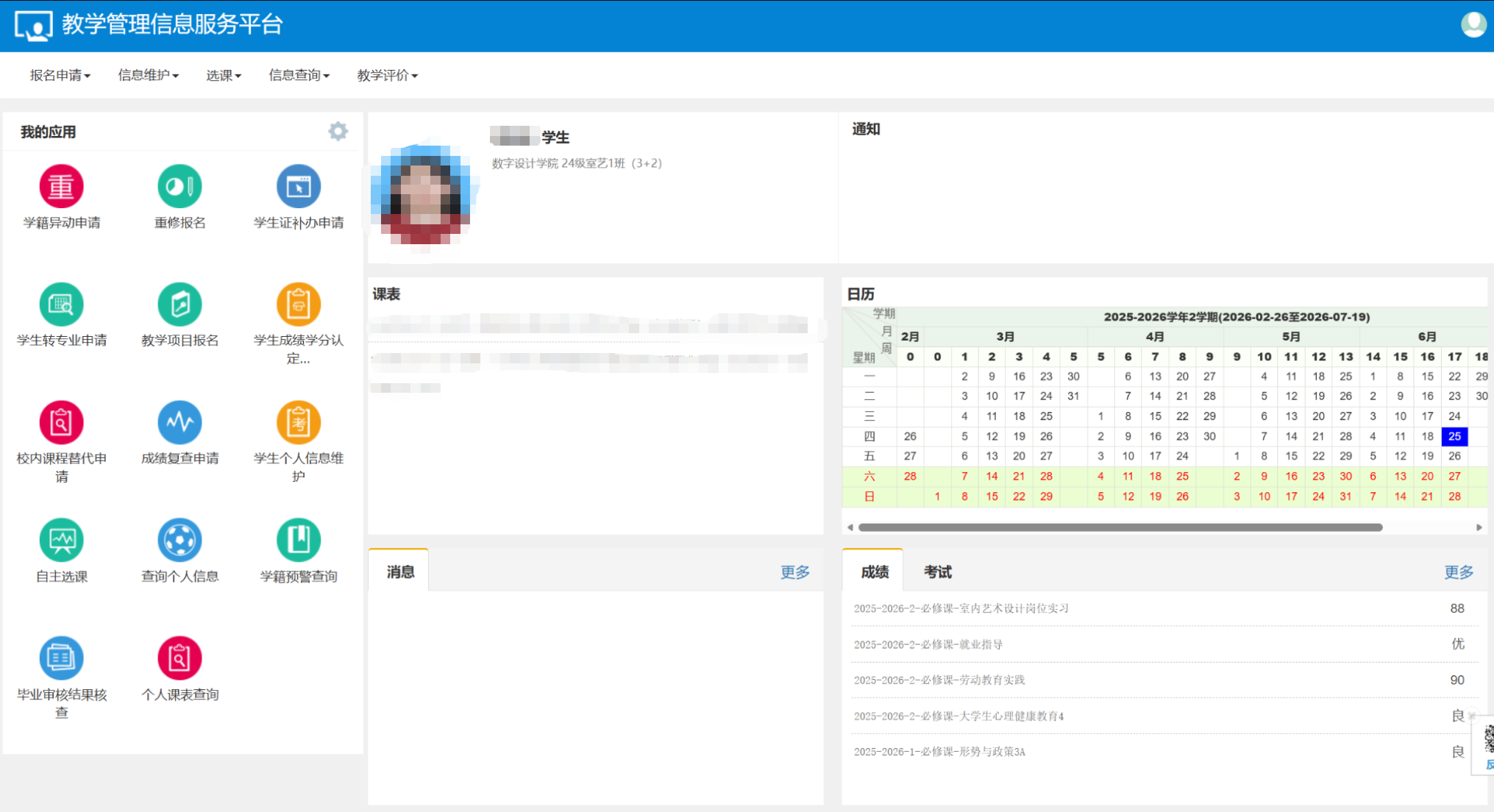
Task: Click calendar scroll left arrow
Action: [850, 527]
